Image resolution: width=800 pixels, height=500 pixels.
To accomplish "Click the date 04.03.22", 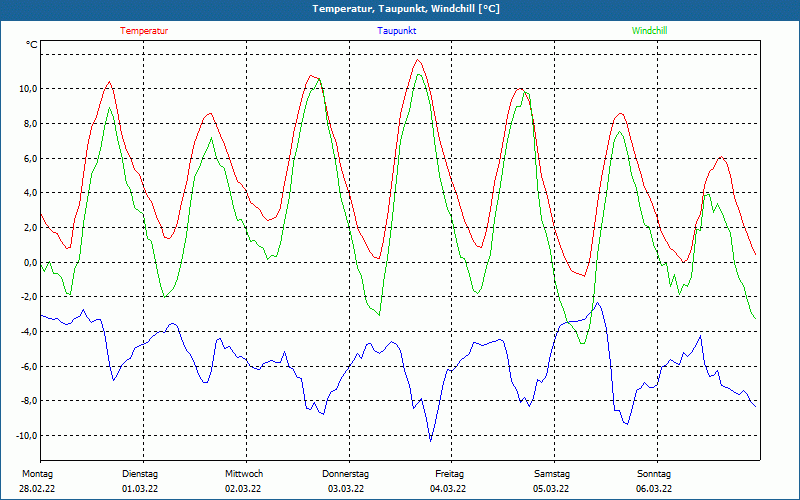I will [x=448, y=489].
